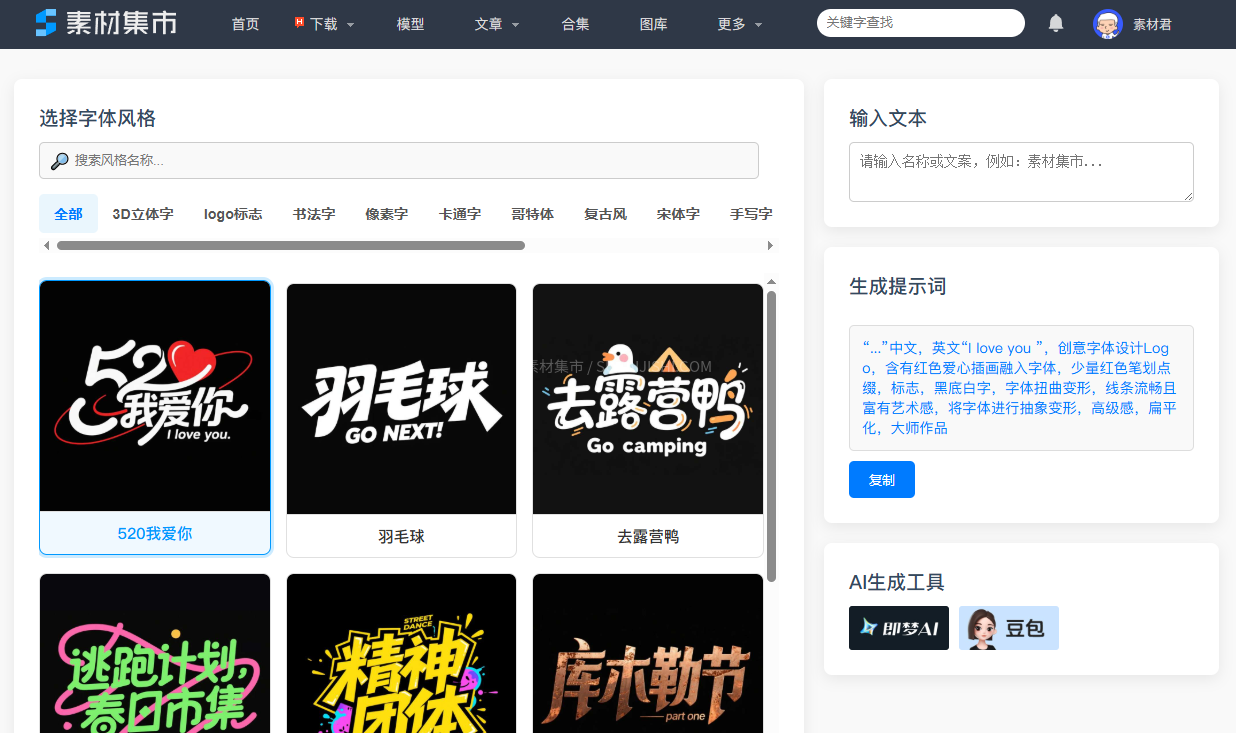The width and height of the screenshot is (1236, 733).
Task: Click the tab strip right scroll arrow
Action: [770, 245]
